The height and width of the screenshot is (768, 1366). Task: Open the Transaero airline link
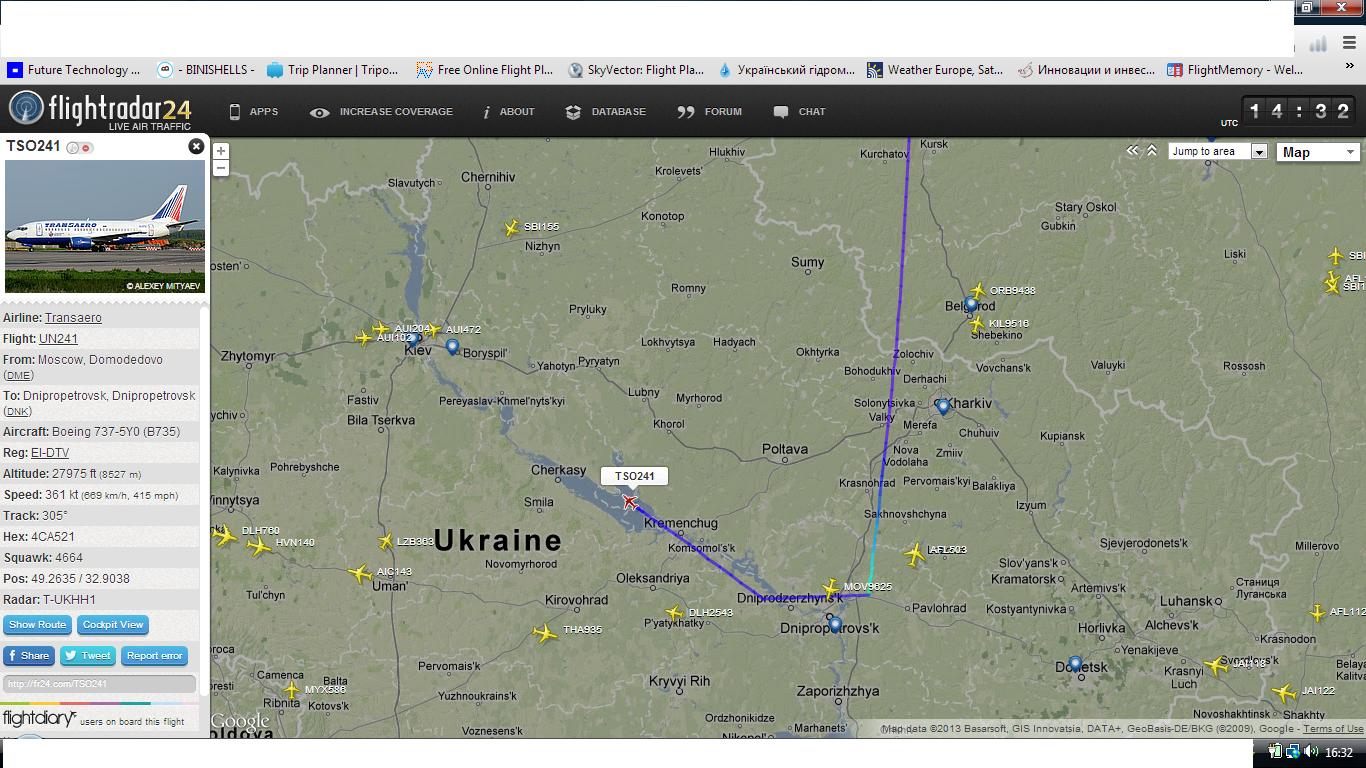(73, 318)
